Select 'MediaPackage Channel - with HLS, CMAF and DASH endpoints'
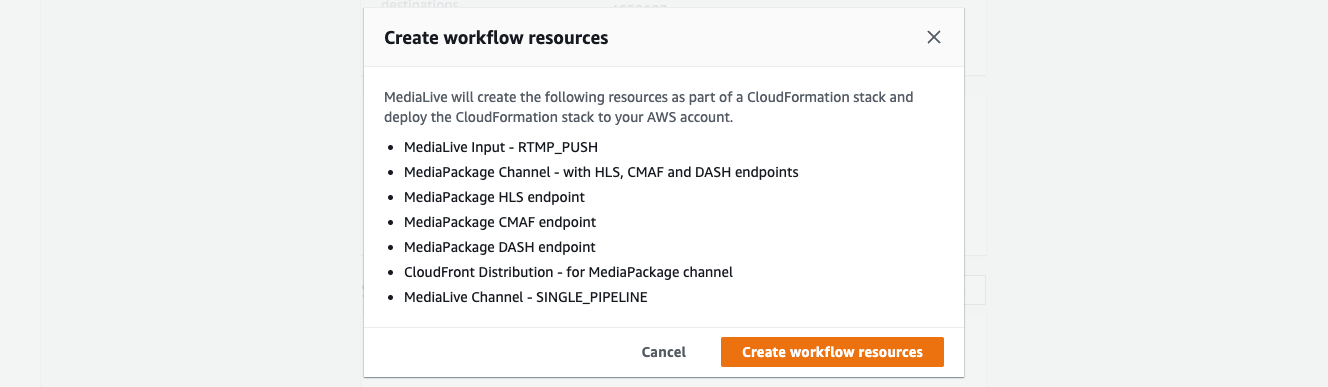This screenshot has height=387, width=1328. pyautogui.click(x=601, y=172)
